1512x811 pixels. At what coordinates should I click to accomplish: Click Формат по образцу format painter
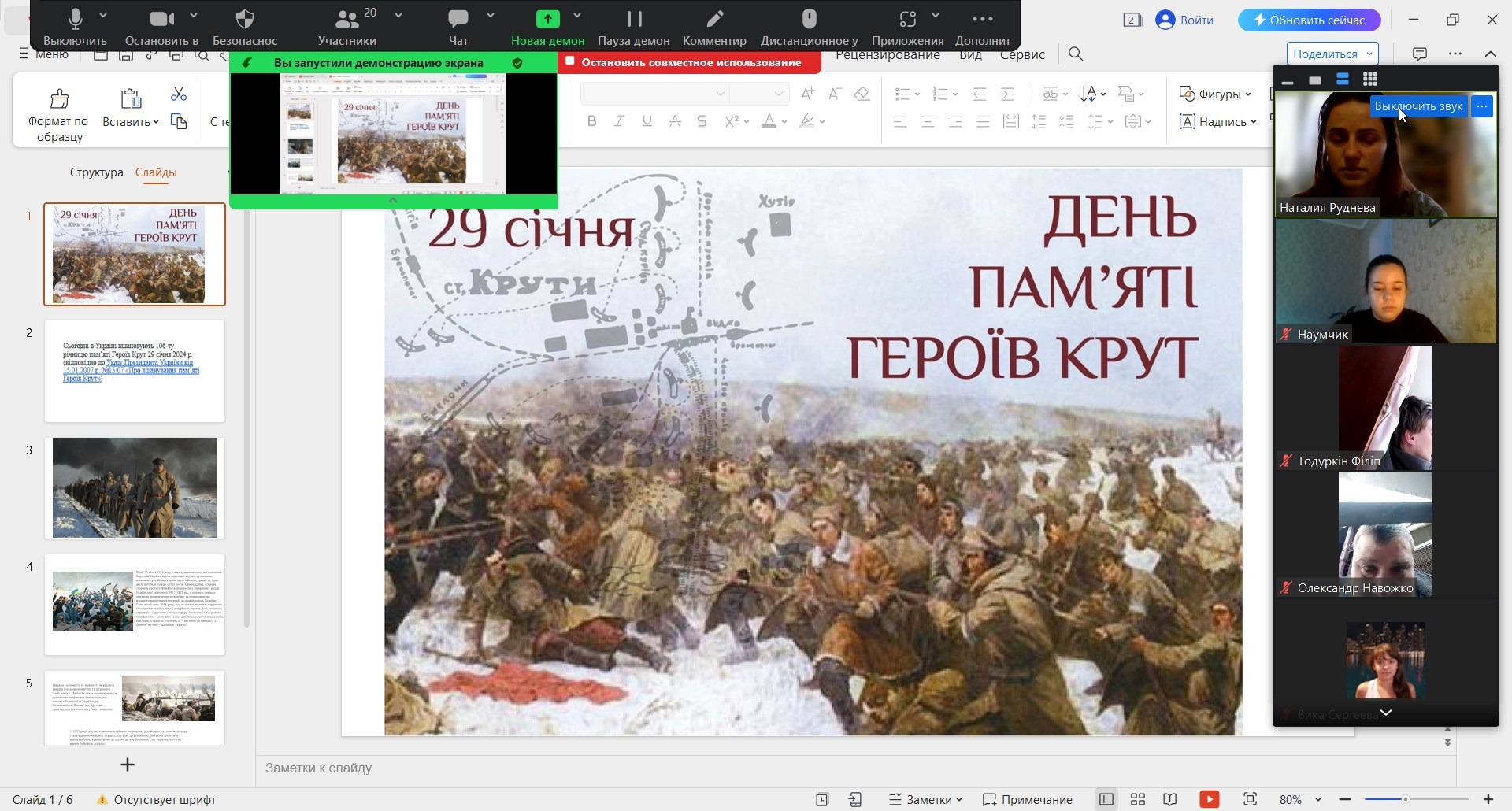coord(58,115)
